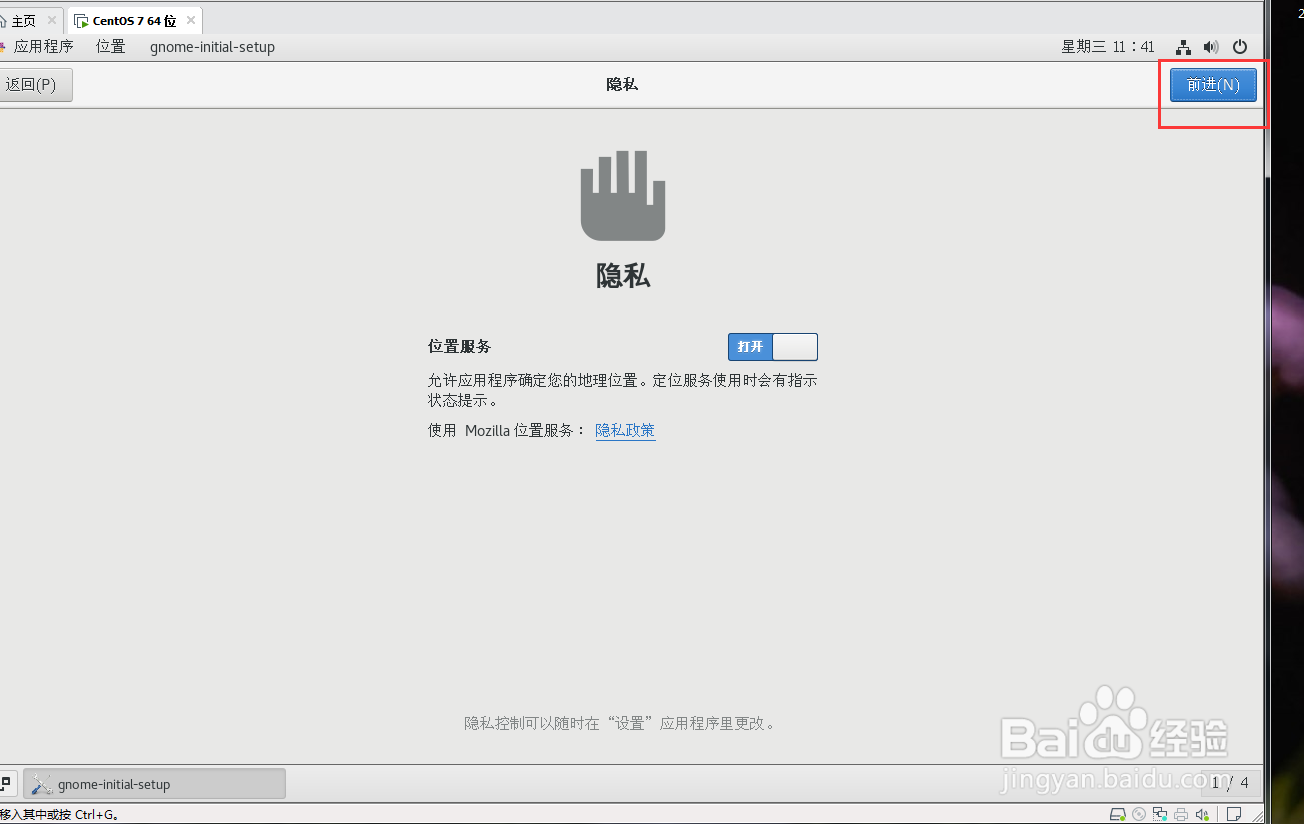The image size is (1304, 824).
Task: Open the 位置 menu
Action: pos(110,46)
